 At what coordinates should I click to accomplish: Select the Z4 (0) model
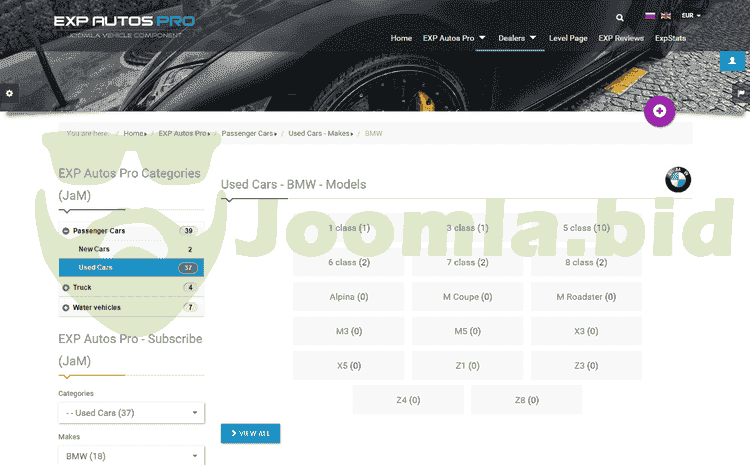408,400
